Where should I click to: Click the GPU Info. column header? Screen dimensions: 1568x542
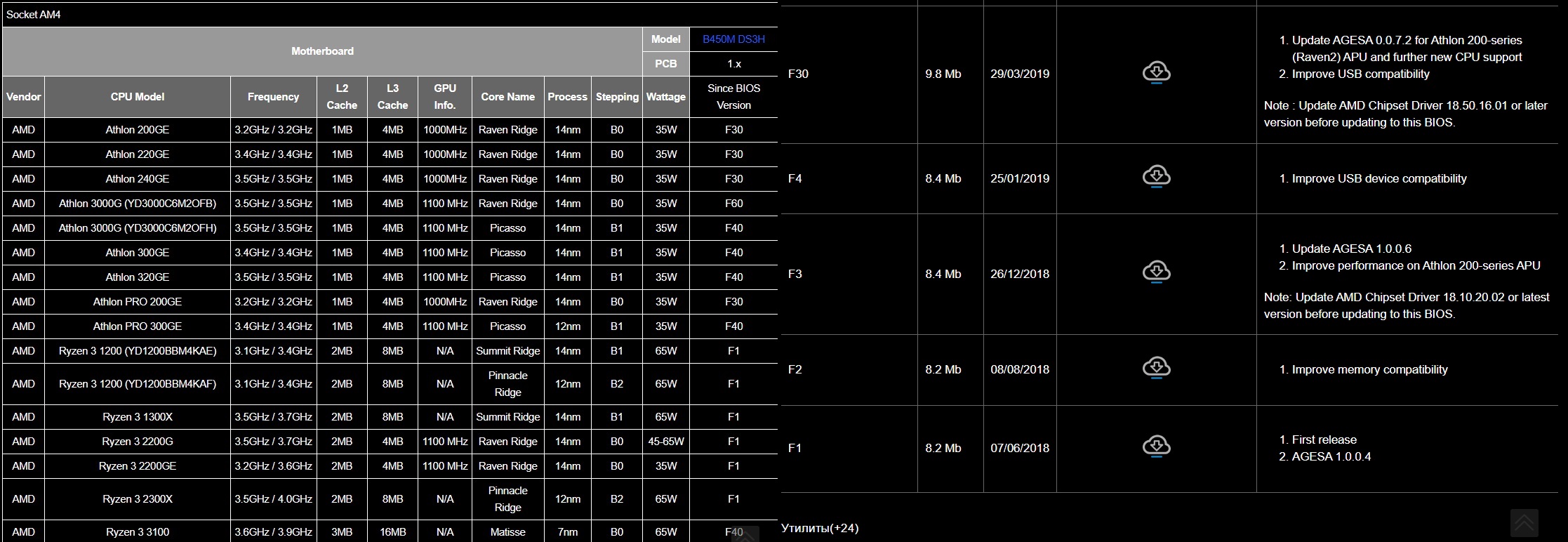point(445,97)
